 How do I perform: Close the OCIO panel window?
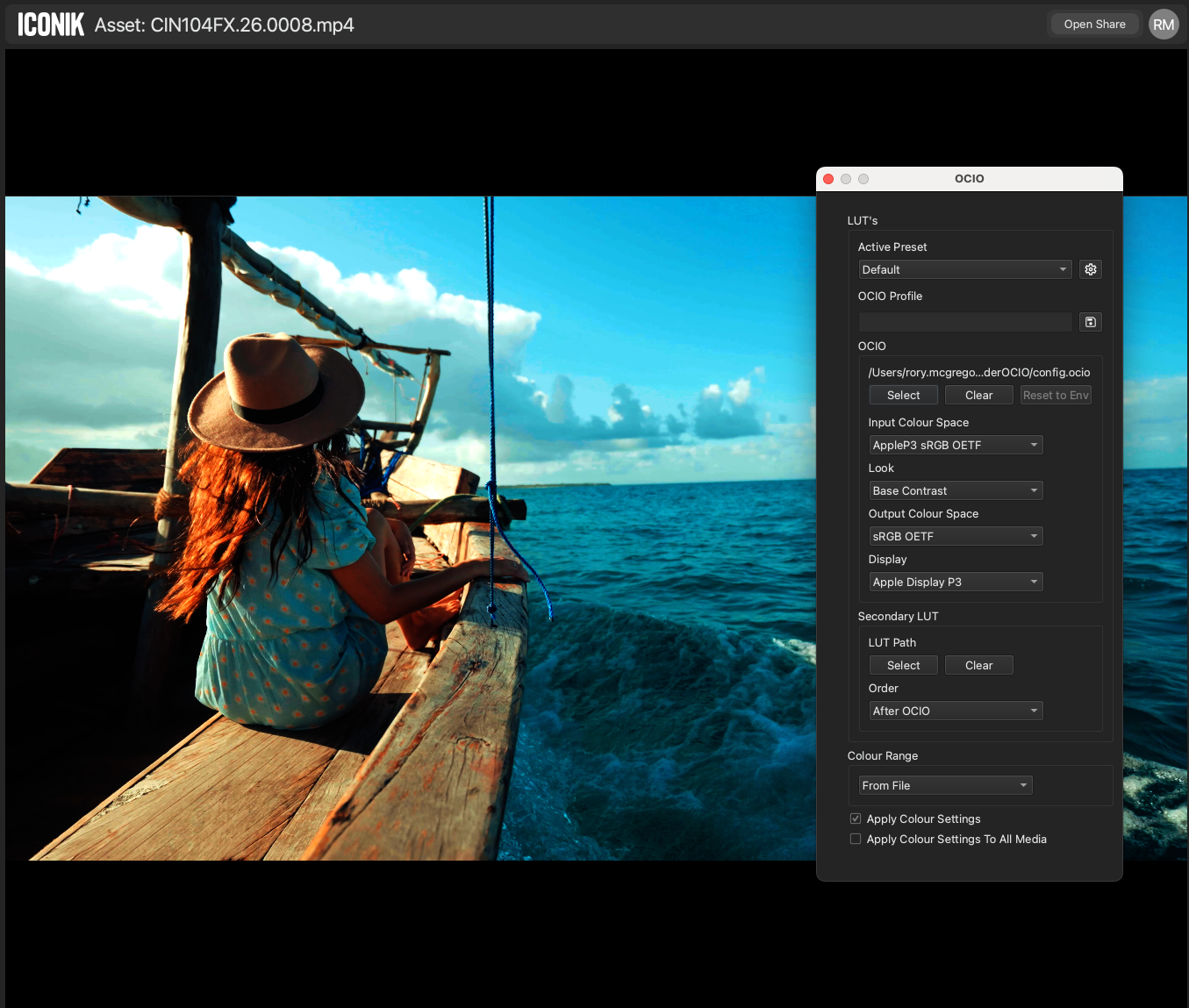pyautogui.click(x=828, y=179)
